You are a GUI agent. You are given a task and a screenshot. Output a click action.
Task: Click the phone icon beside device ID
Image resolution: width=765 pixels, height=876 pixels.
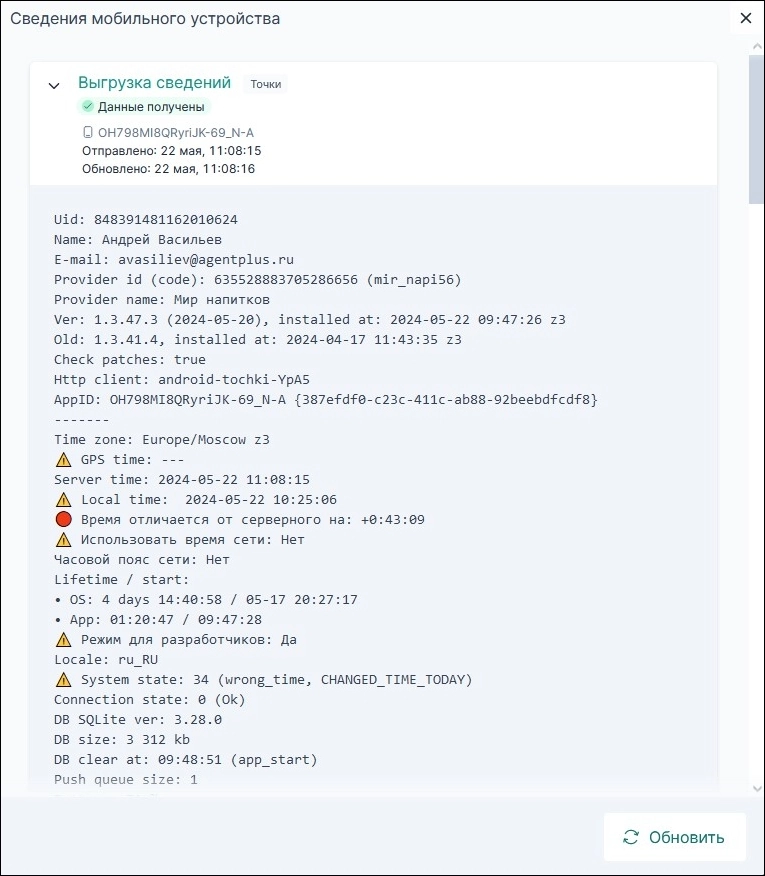[88, 132]
